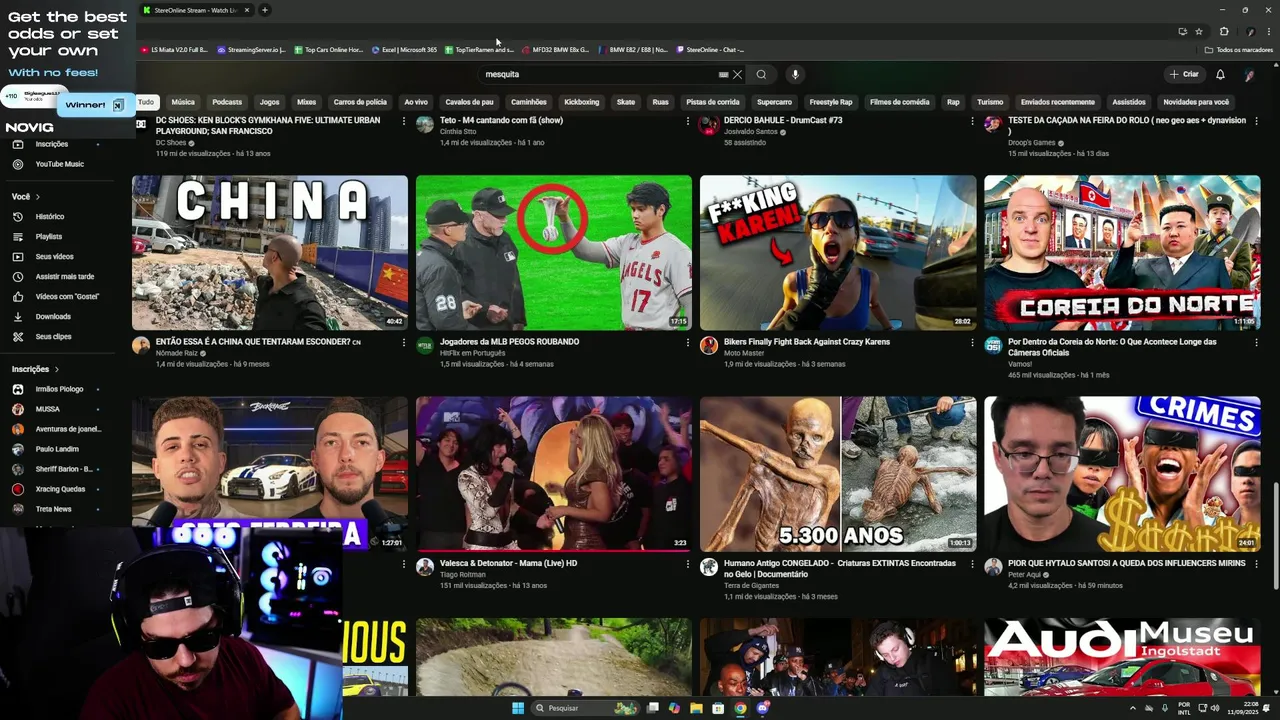Open Treta News subscription channel
Image resolution: width=1280 pixels, height=720 pixels.
point(53,509)
